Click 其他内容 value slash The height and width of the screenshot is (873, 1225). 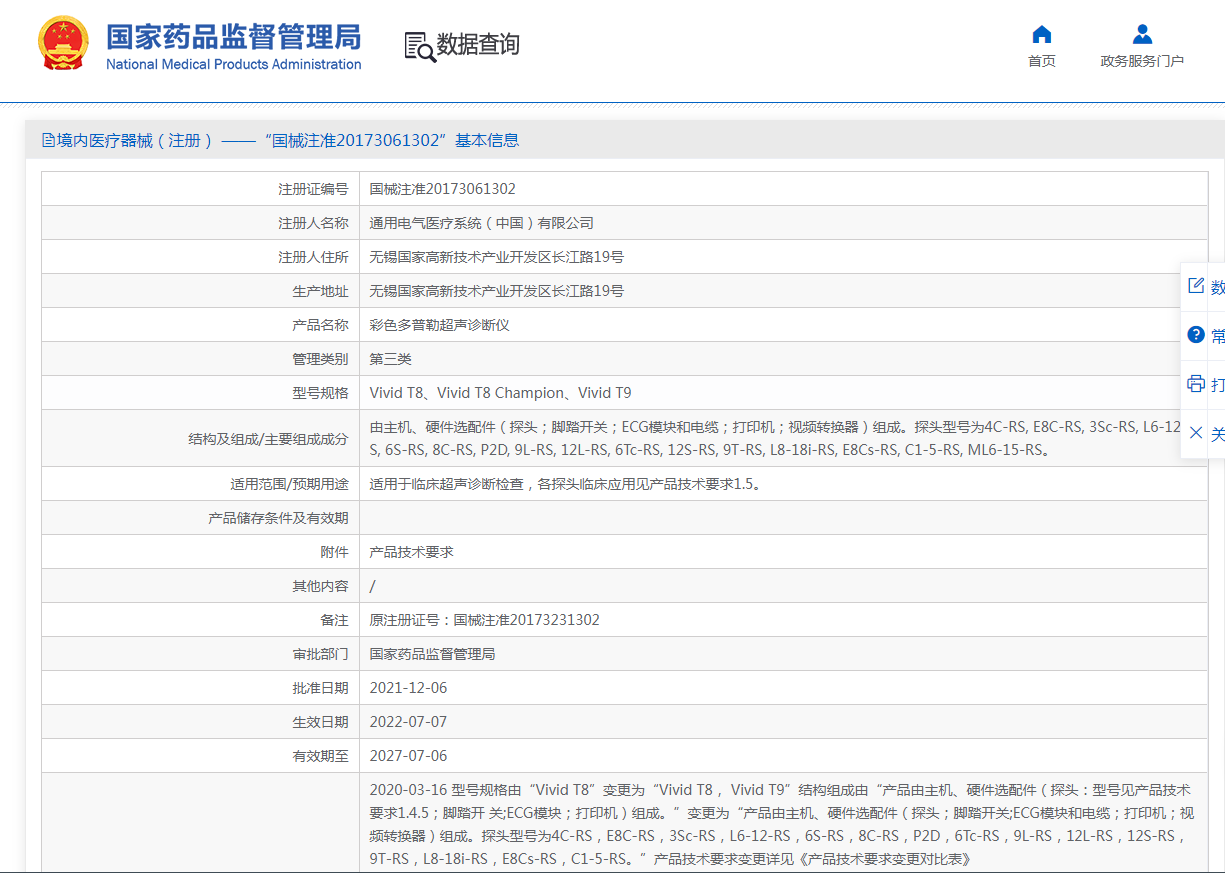372,586
